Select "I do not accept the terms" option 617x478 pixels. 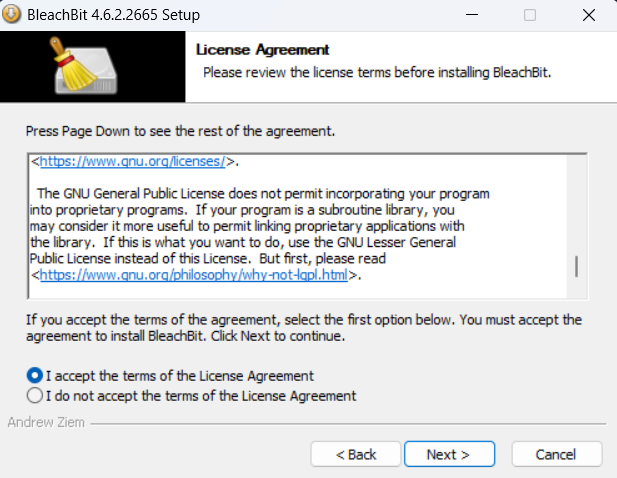pyautogui.click(x=35, y=395)
